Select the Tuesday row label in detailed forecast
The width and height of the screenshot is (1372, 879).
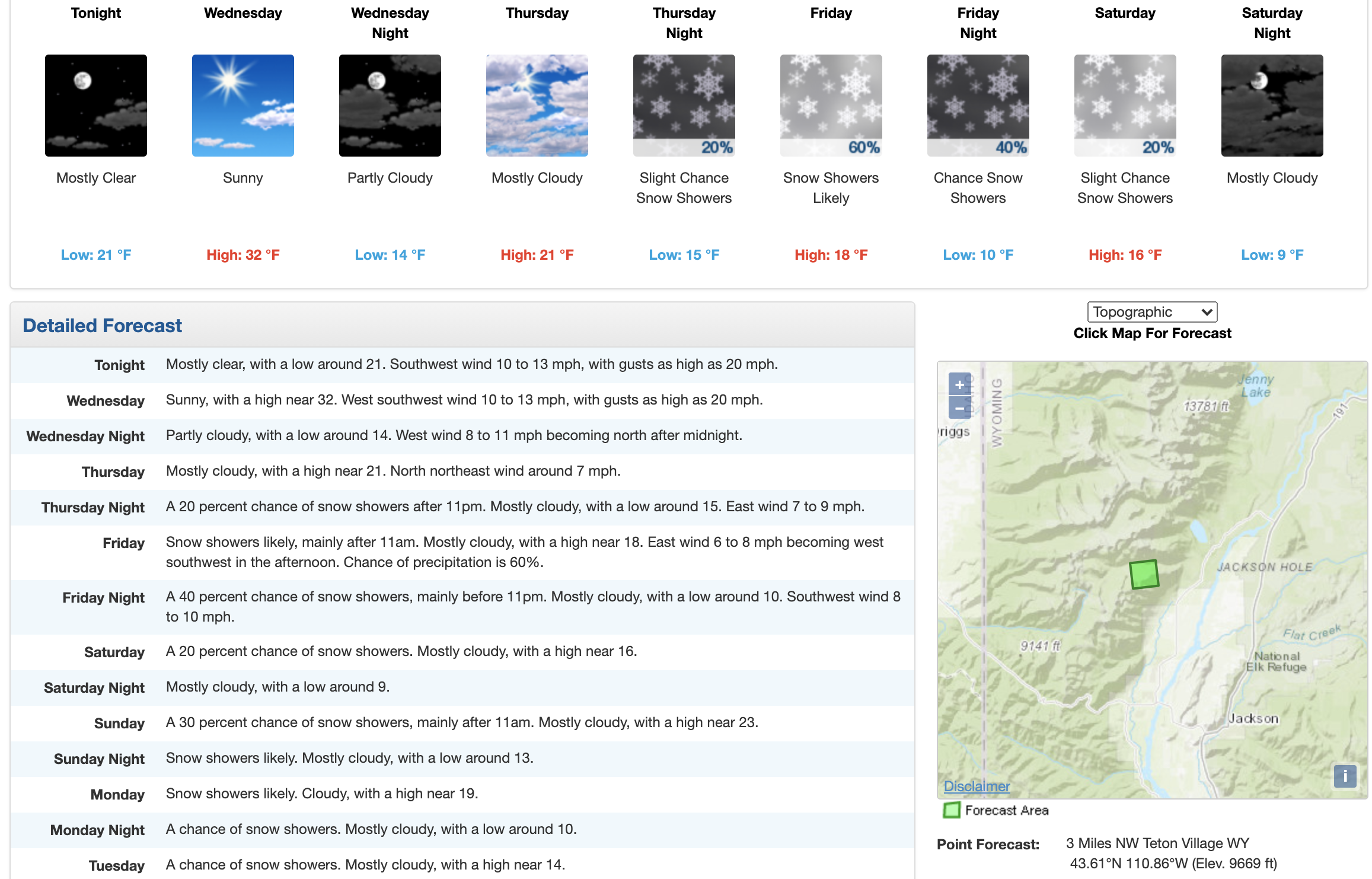(x=117, y=866)
